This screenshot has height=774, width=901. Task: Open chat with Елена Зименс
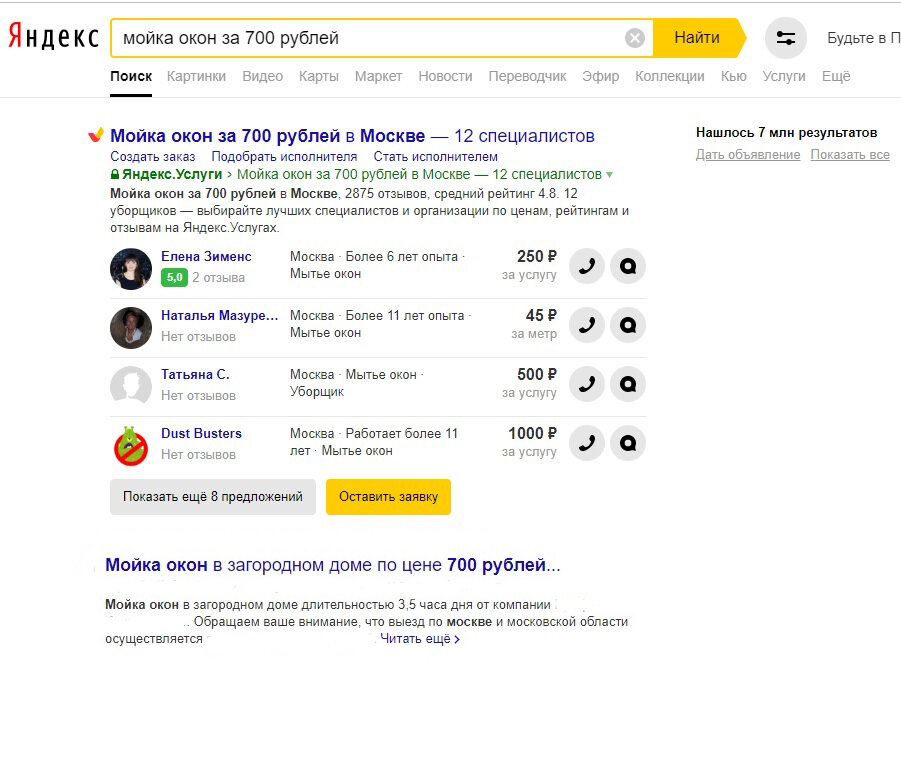click(628, 266)
